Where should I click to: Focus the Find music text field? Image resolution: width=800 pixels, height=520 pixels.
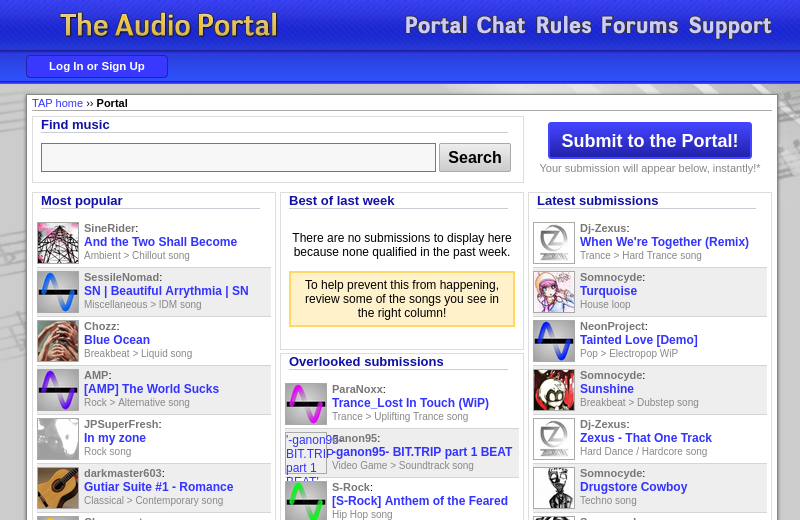[x=238, y=158]
